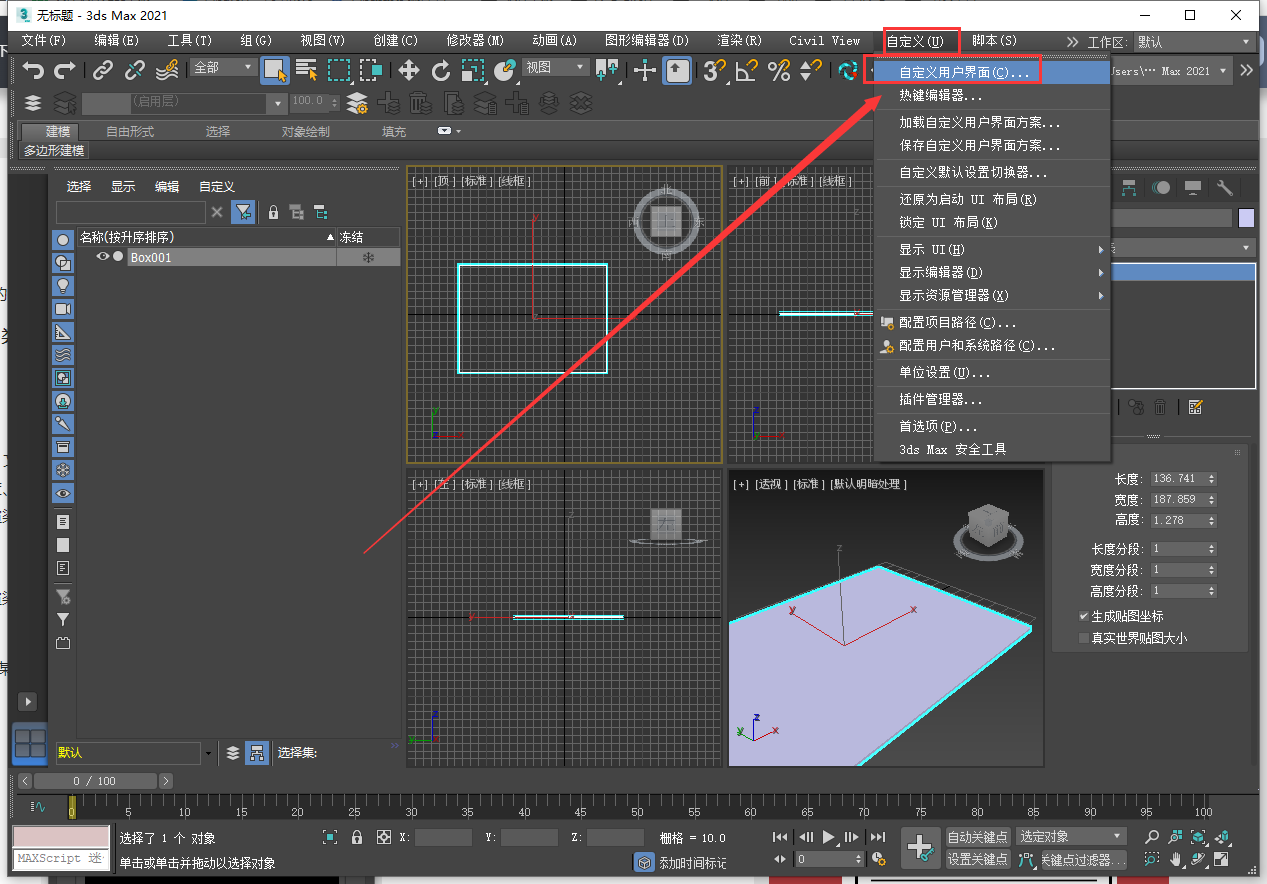The width and height of the screenshot is (1267, 884).
Task: Expand the 显示资源管理器 submenu
Action: pos(992,295)
